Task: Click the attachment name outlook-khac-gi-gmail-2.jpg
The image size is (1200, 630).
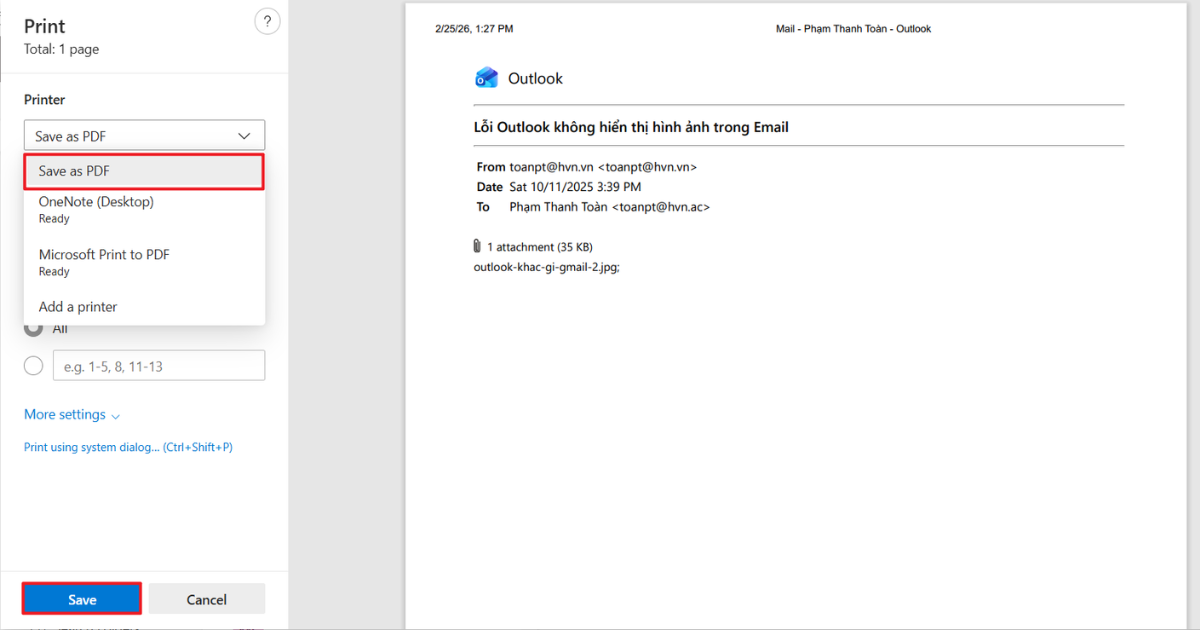Action: (x=546, y=267)
